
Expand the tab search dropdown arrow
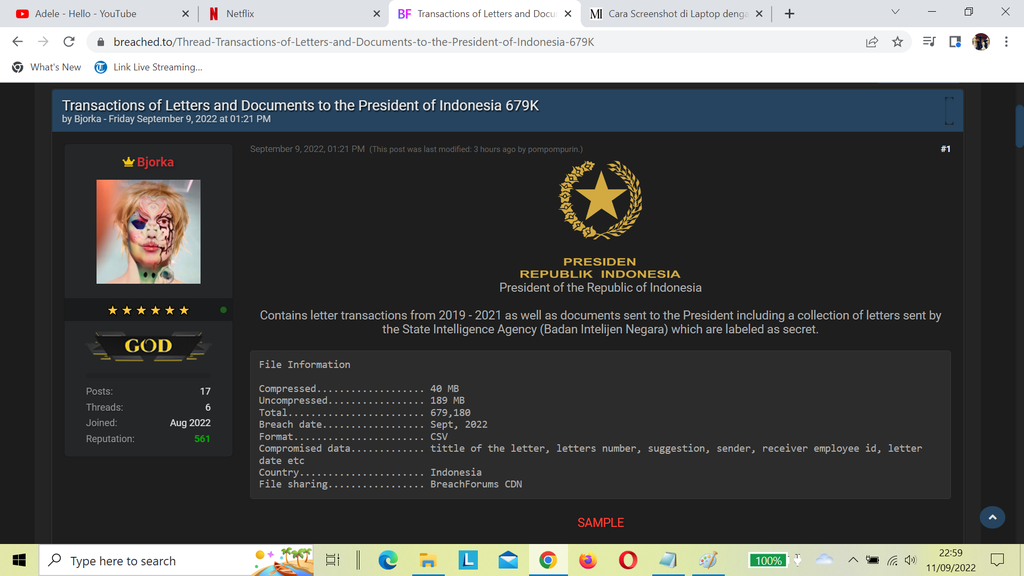click(894, 13)
